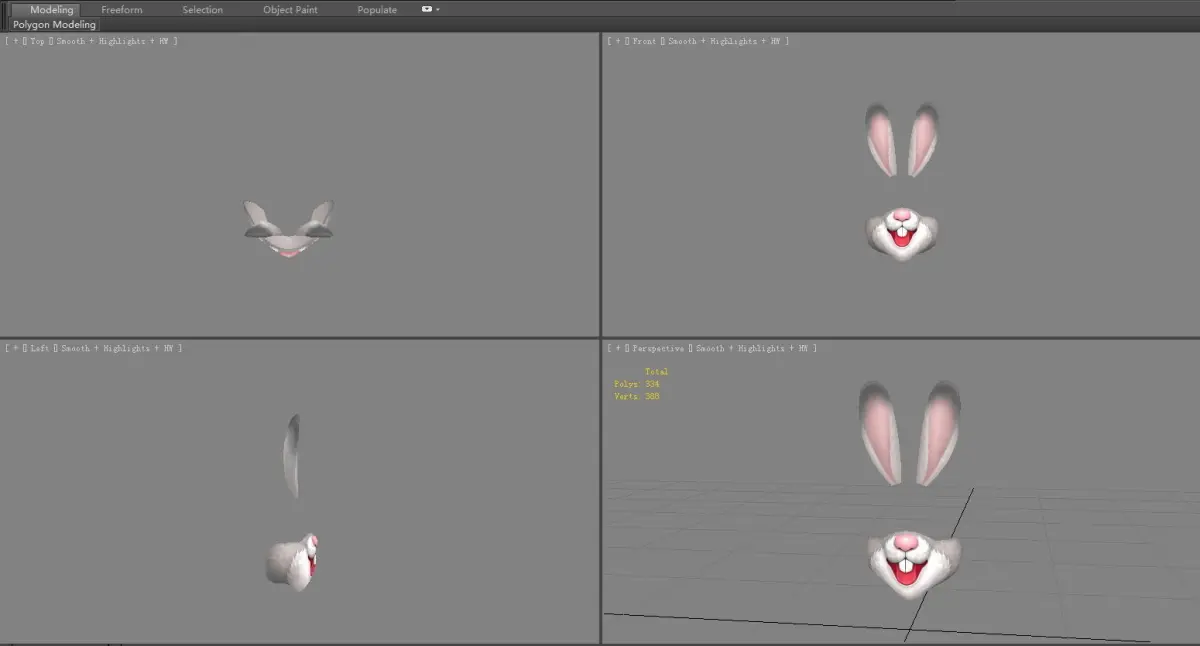Click the Perspective viewport view label
The image size is (1200, 646).
pyautogui.click(x=659, y=348)
